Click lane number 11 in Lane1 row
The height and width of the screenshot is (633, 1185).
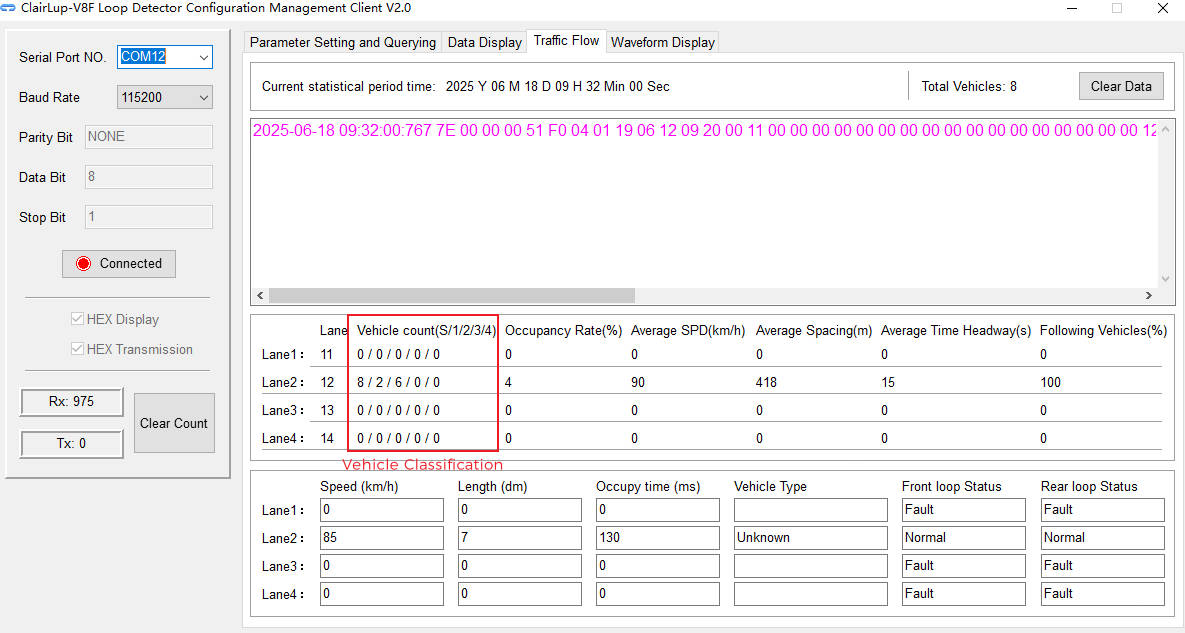(x=326, y=354)
